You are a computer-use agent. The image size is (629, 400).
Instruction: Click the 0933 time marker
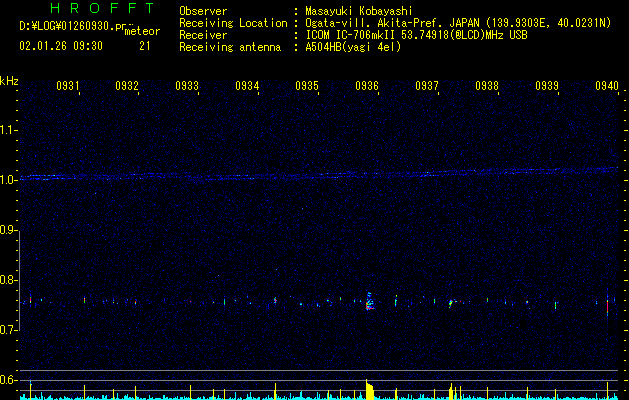click(187, 85)
